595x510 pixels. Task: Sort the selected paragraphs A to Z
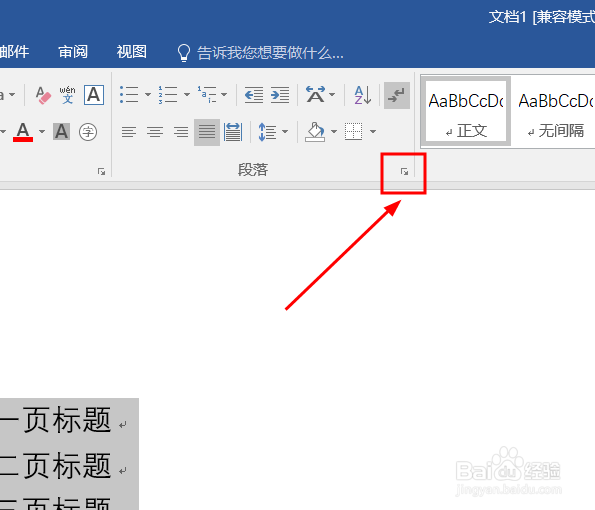click(x=363, y=94)
